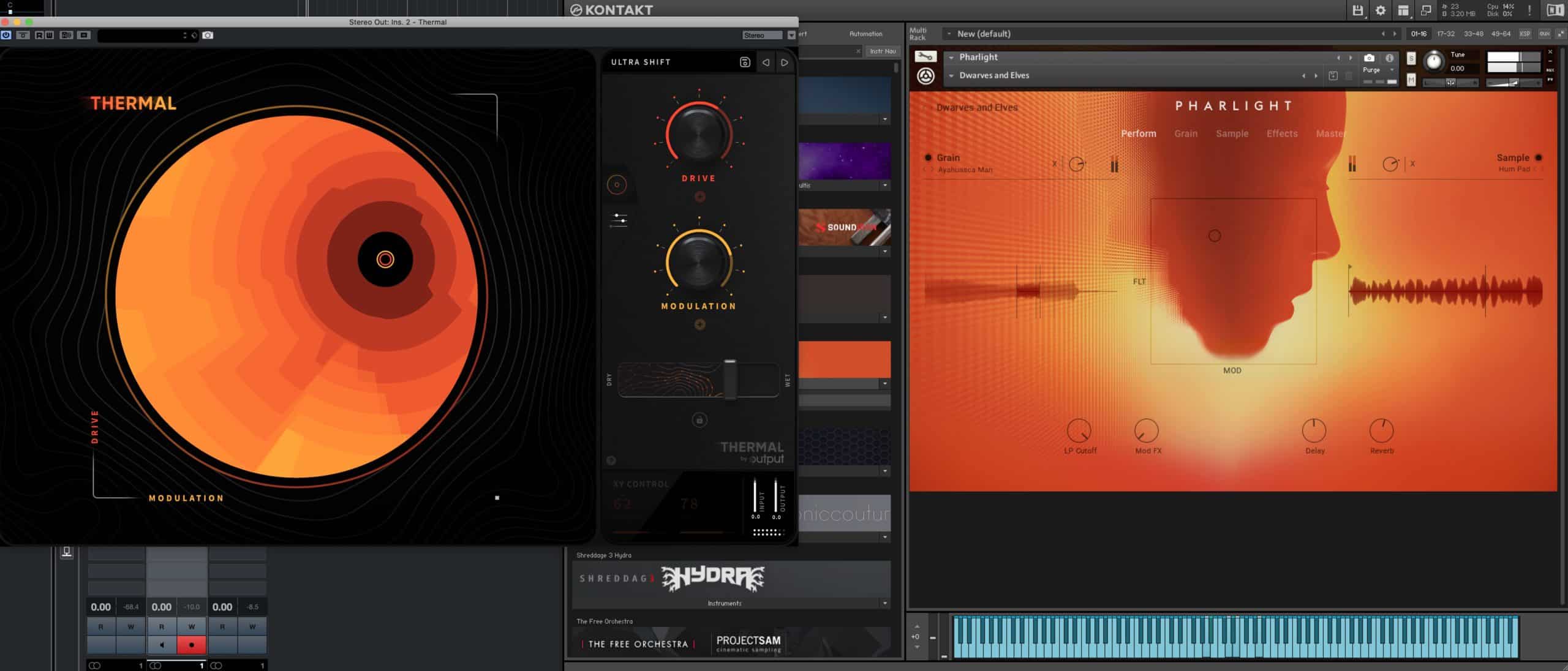1568x671 pixels.
Task: Collapse the Dwarves and Elves instrument header
Action: [x=951, y=75]
